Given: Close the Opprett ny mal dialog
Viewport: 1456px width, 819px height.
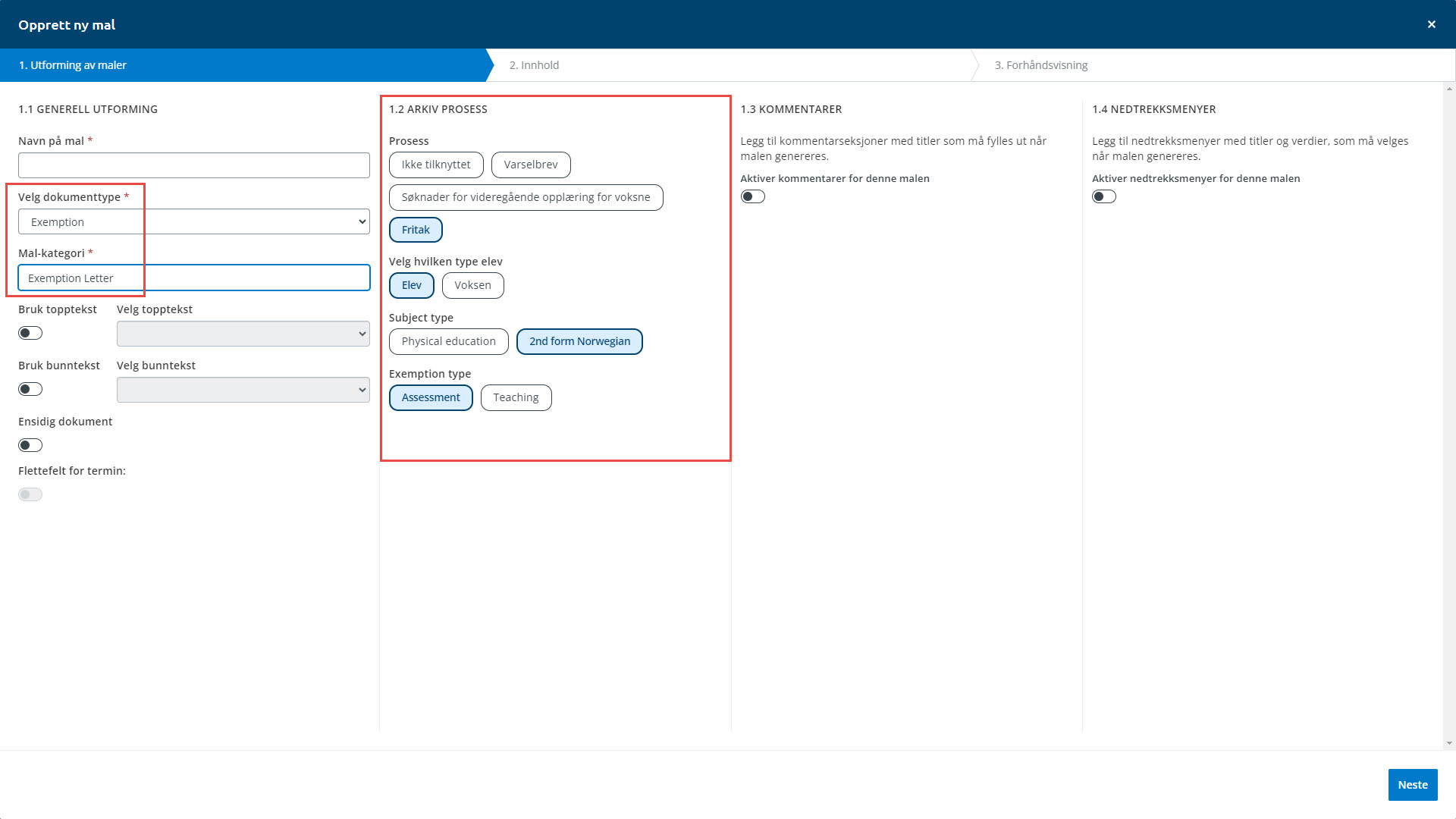Looking at the screenshot, I should [1431, 24].
